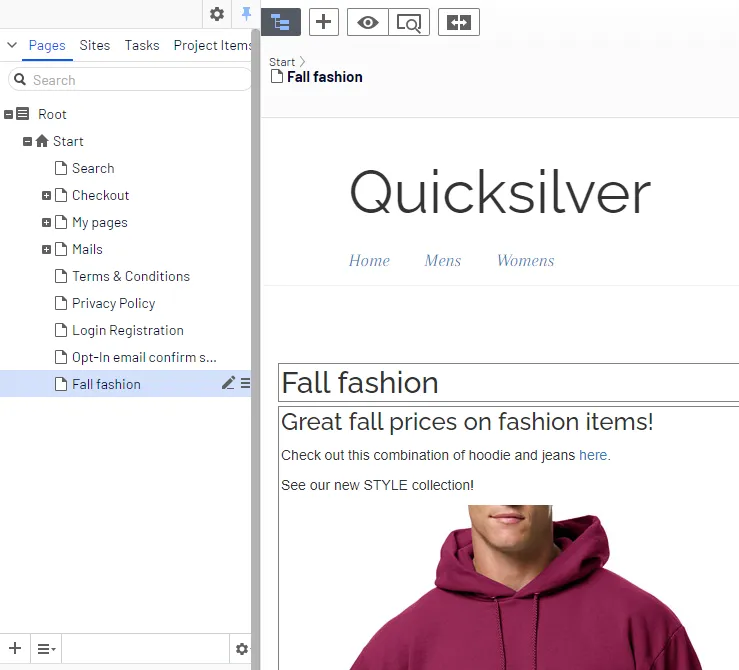Click the Fall fashion breadcrumb title
Viewport: 739px width, 670px height.
coord(325,77)
